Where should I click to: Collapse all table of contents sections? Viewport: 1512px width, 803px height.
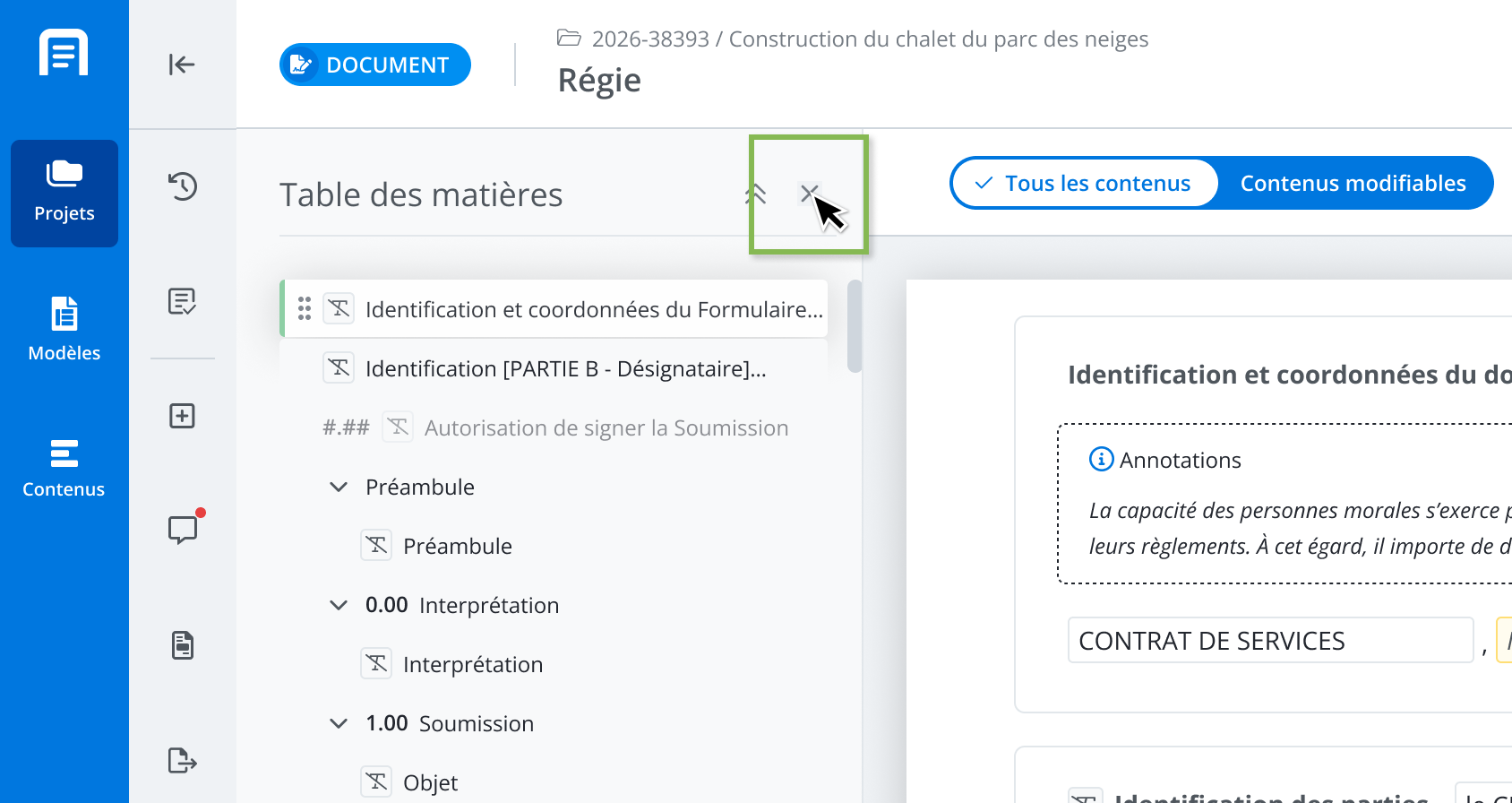[x=756, y=194]
